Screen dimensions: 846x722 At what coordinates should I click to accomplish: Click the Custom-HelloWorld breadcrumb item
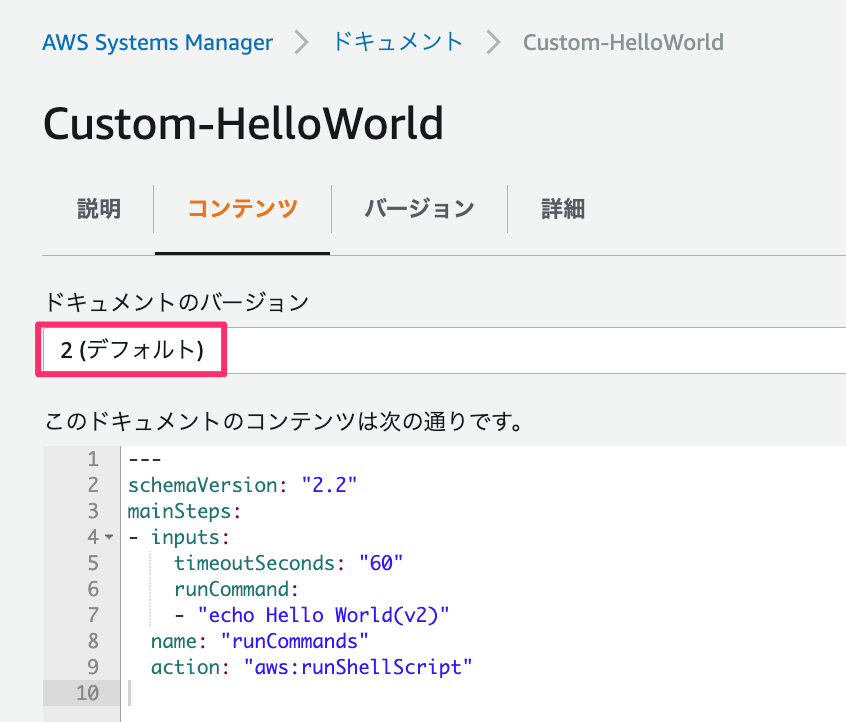click(x=623, y=43)
